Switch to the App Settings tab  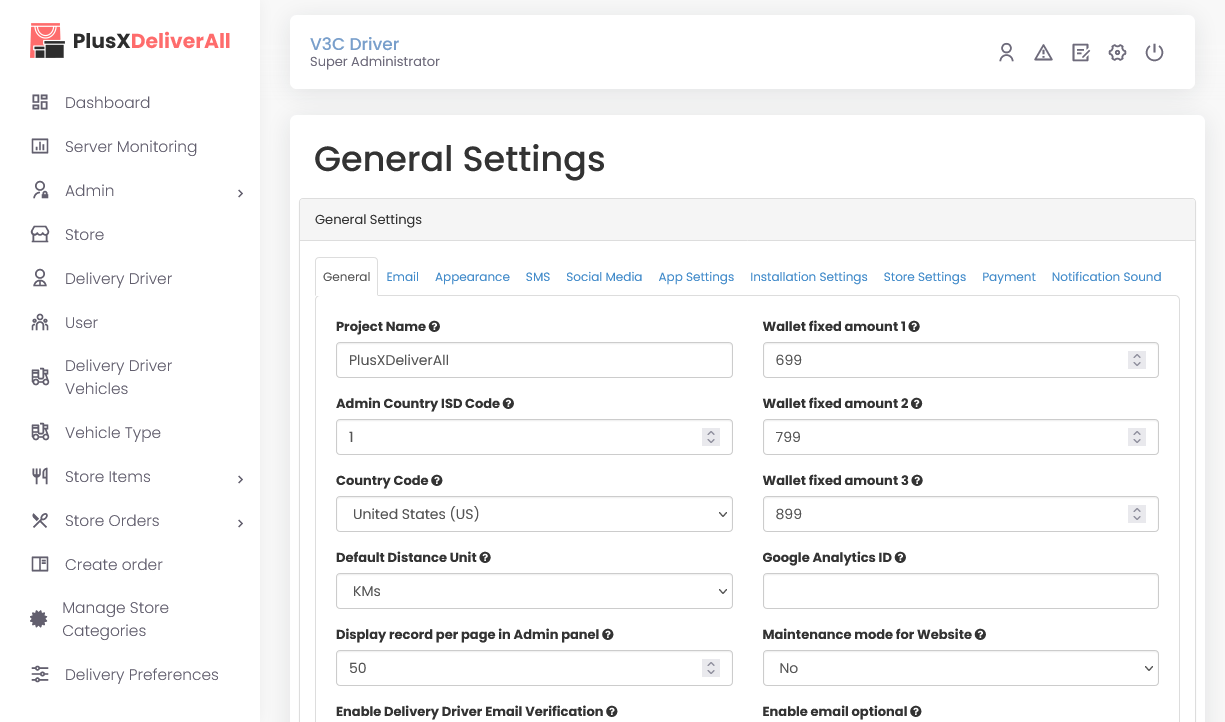coord(696,277)
